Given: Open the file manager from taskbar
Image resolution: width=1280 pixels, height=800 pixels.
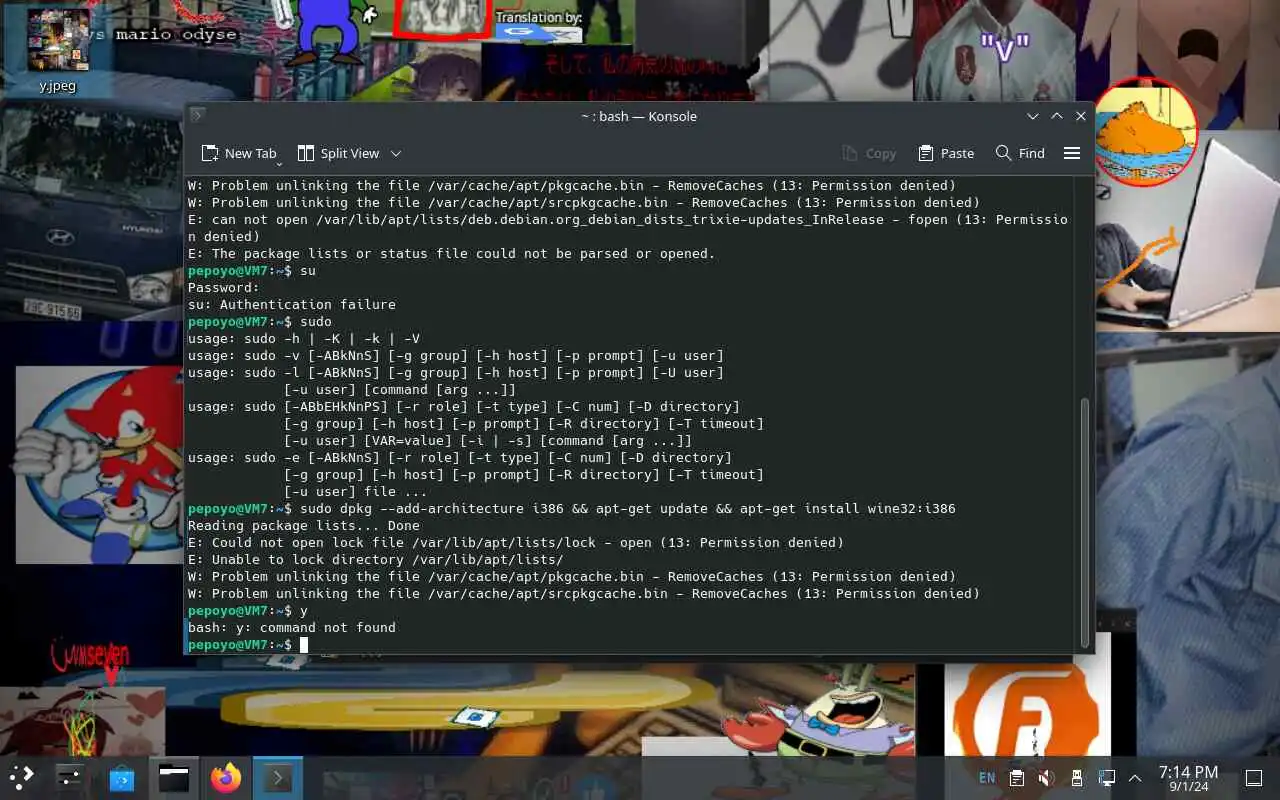Looking at the screenshot, I should coord(174,777).
